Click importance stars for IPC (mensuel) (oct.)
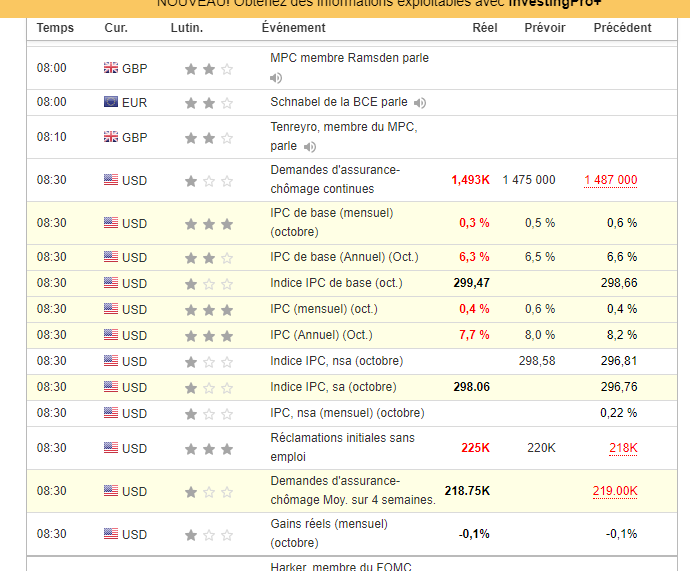 tap(208, 310)
